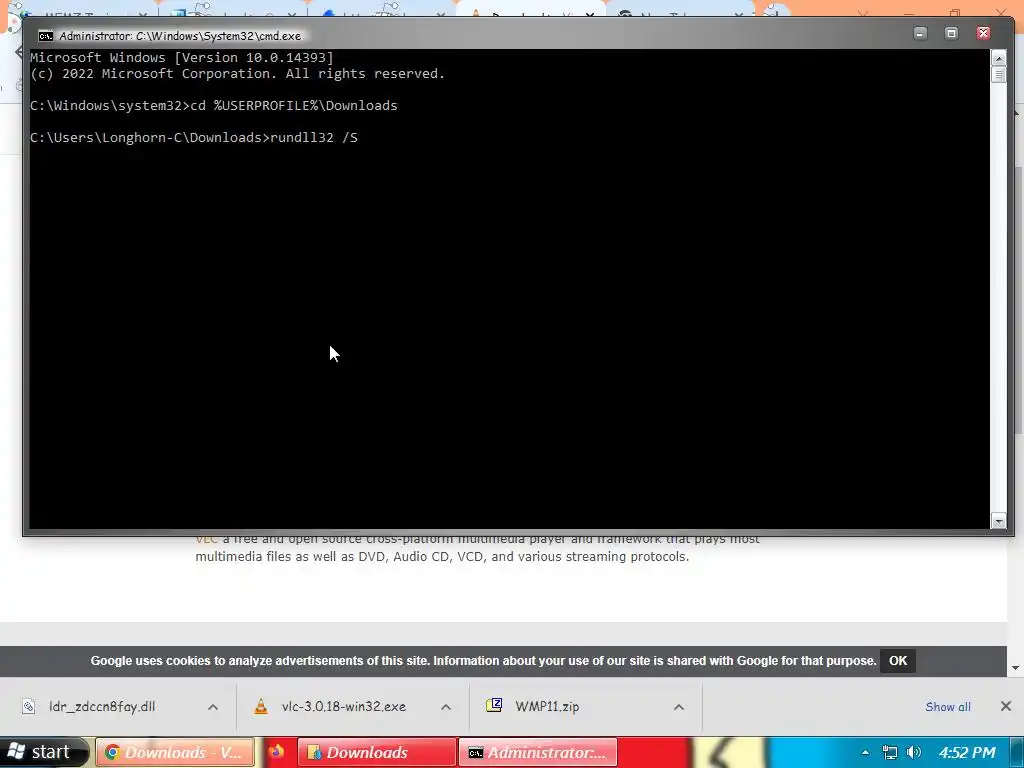1024x768 pixels.
Task: Click the dll file icon in downloads bar
Action: pyautogui.click(x=28, y=706)
